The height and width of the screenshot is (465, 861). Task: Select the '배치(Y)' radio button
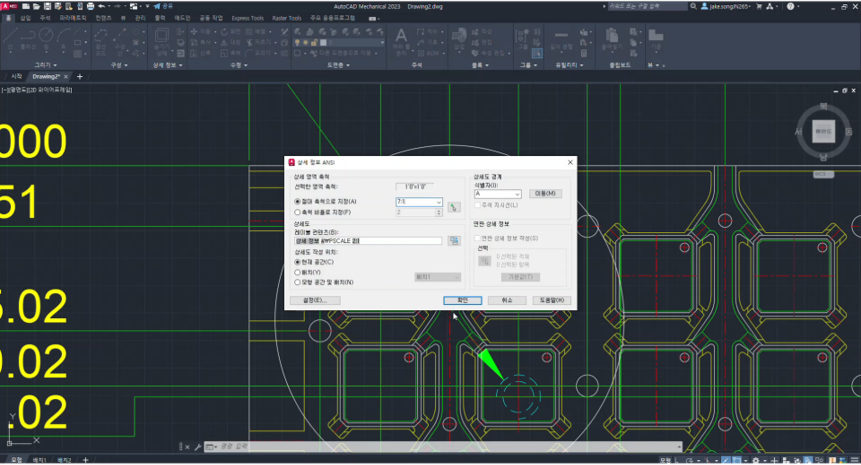click(298, 272)
